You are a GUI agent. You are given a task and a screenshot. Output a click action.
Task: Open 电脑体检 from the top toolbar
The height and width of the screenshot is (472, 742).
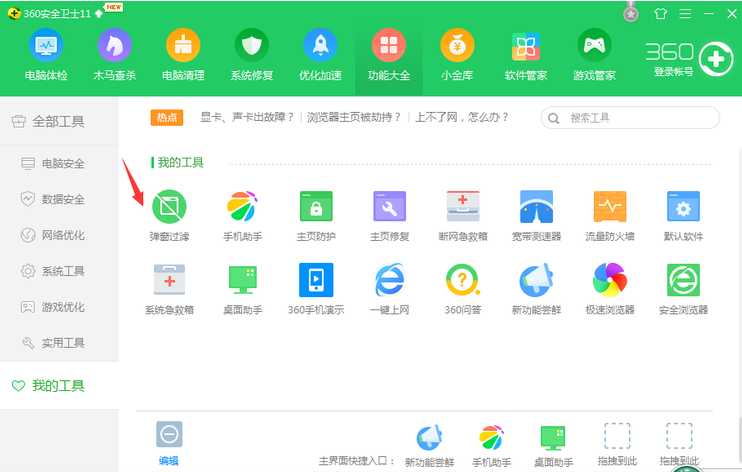tap(46, 54)
